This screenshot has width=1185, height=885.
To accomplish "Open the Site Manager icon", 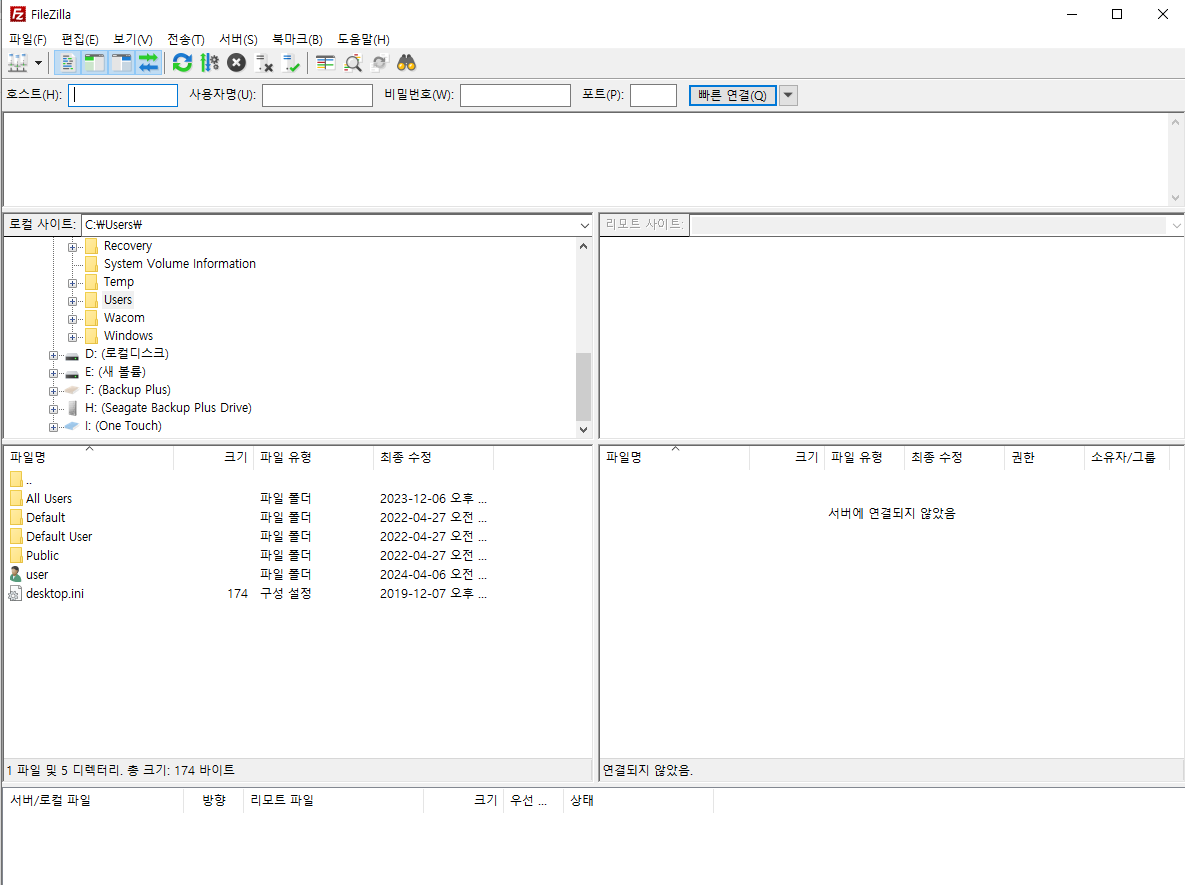I will click(x=17, y=63).
